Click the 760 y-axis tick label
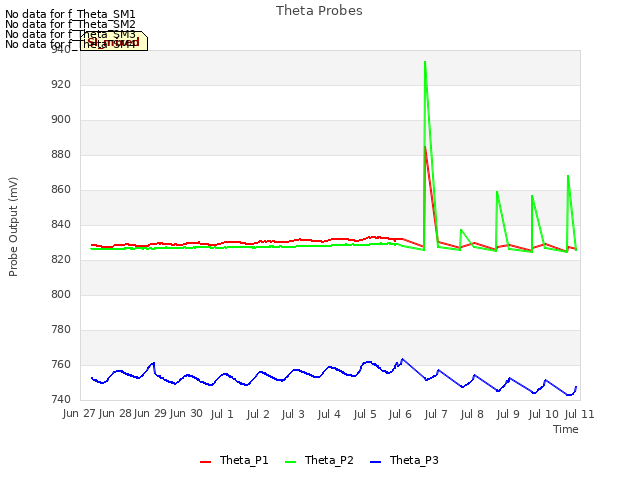The width and height of the screenshot is (640, 480). (61, 364)
